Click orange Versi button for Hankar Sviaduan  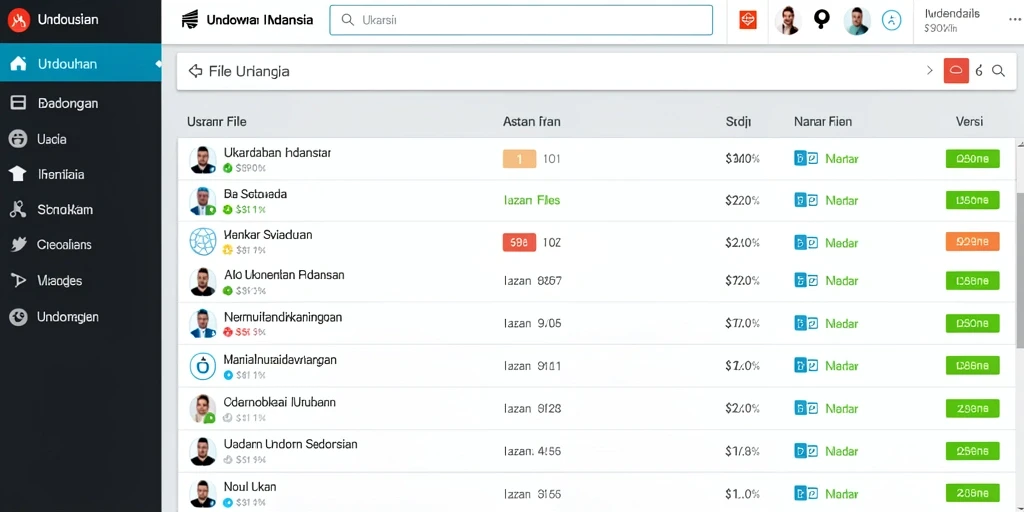click(972, 242)
